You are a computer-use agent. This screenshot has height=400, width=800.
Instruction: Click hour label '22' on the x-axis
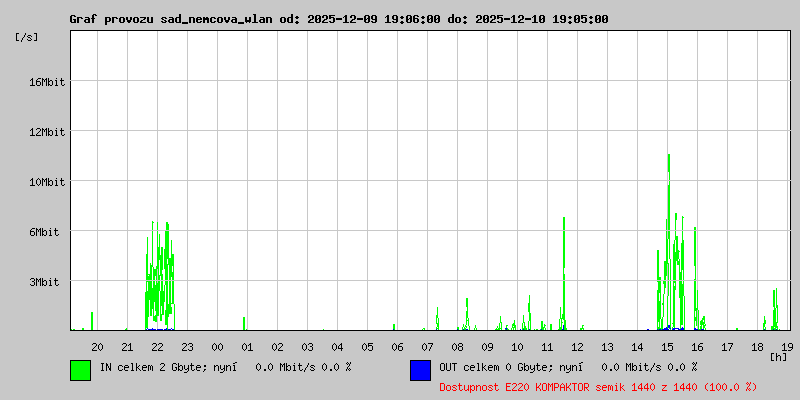[158, 347]
